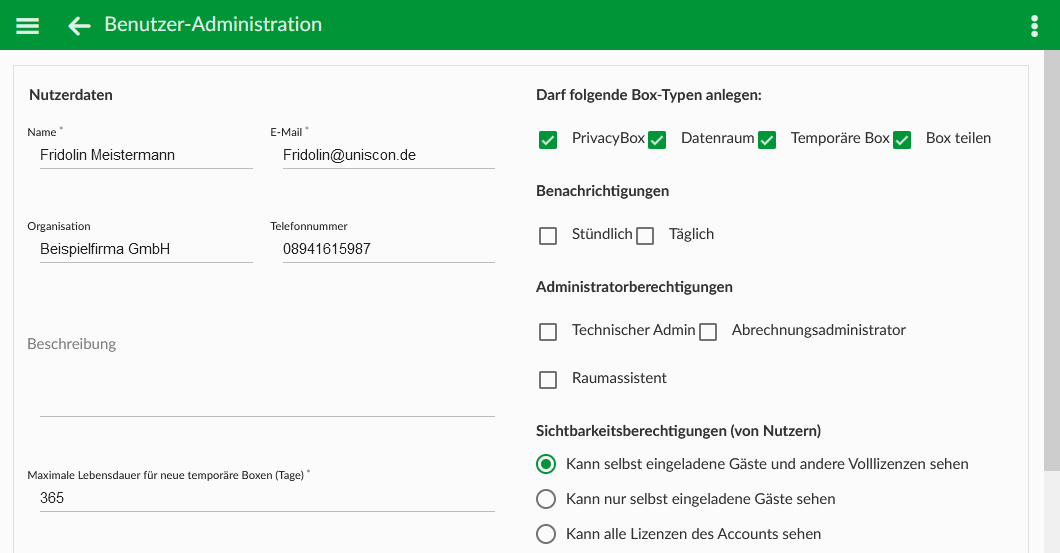Enable the Raumassistent checkbox
Viewport: 1060px width, 553px height.
coord(548,380)
